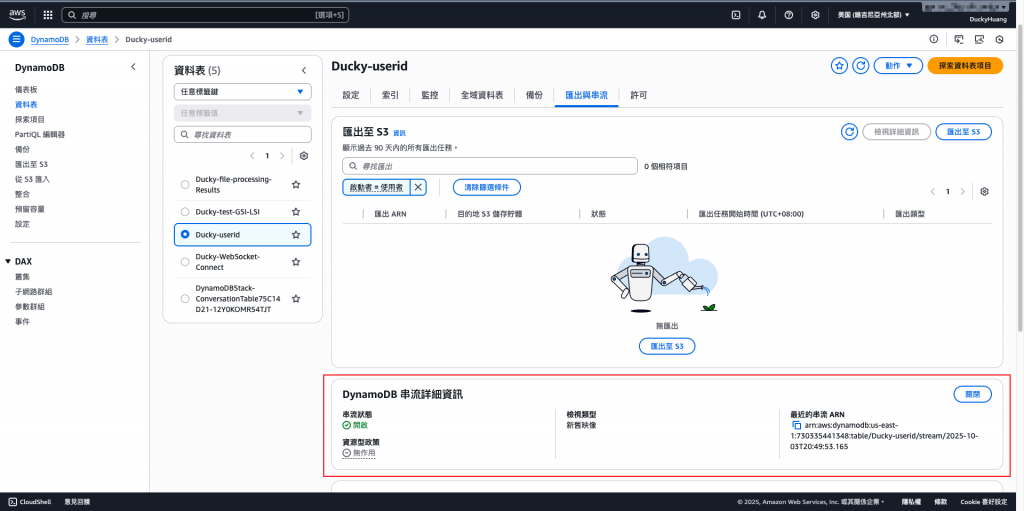Screen dimensions: 1024x511
Task: Remove the 啟動者 = 使用者 filter token
Action: (x=419, y=188)
